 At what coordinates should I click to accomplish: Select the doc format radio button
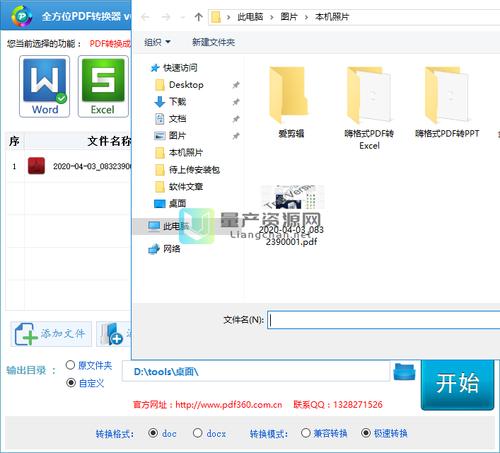coord(153,433)
